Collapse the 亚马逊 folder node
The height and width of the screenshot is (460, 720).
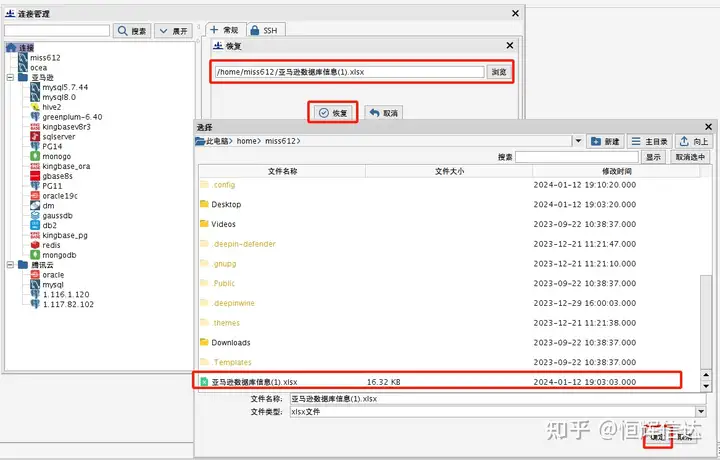pos(10,78)
